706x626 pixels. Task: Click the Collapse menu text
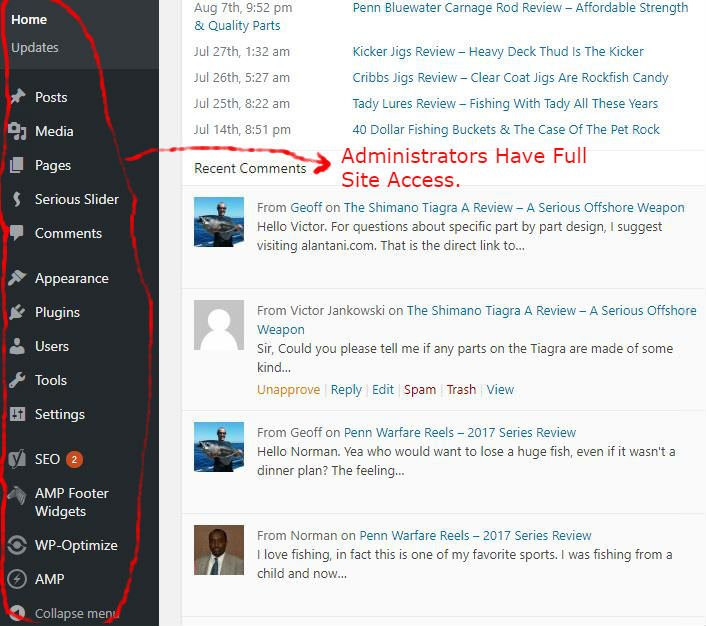(77, 613)
